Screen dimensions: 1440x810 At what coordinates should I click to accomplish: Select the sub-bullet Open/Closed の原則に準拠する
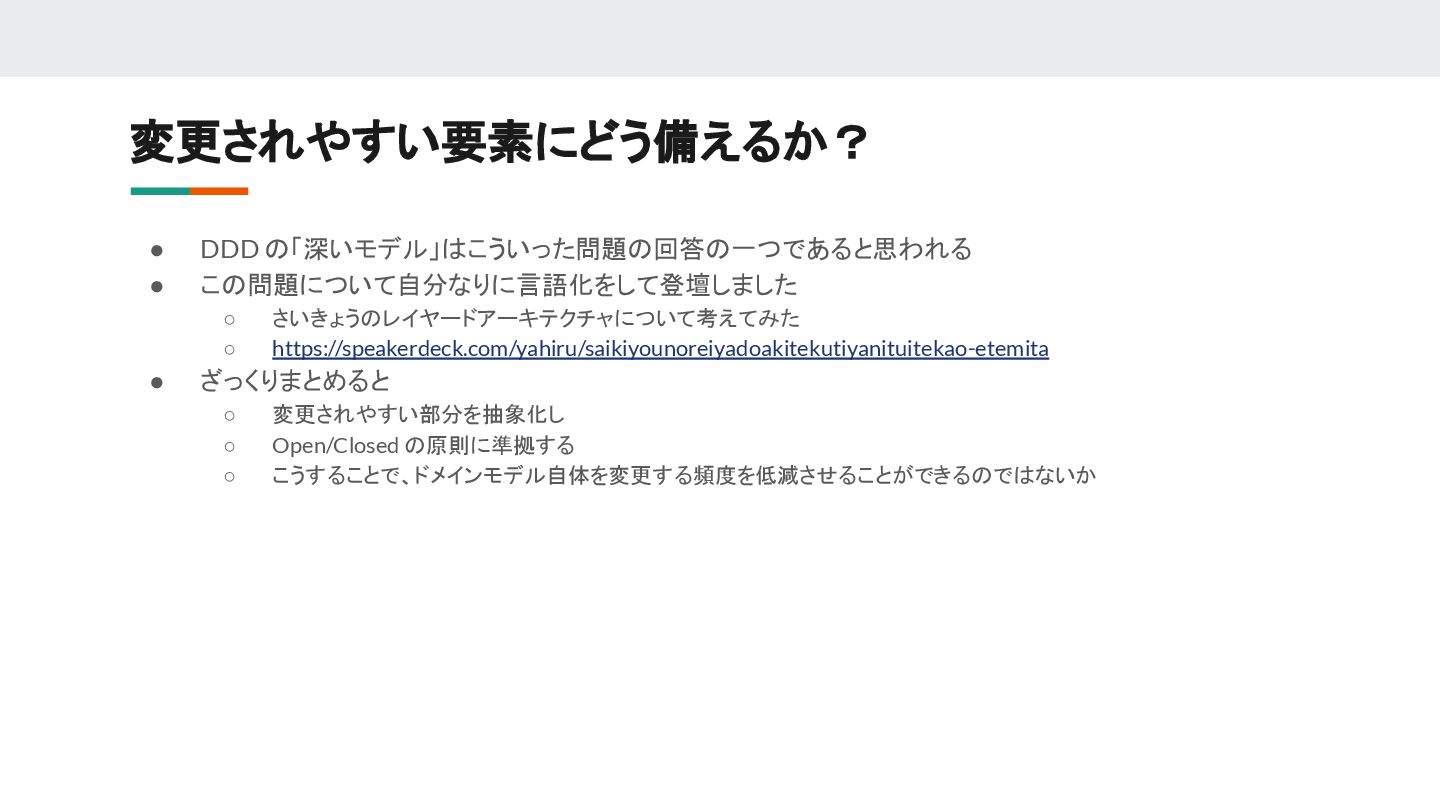pyautogui.click(x=423, y=445)
